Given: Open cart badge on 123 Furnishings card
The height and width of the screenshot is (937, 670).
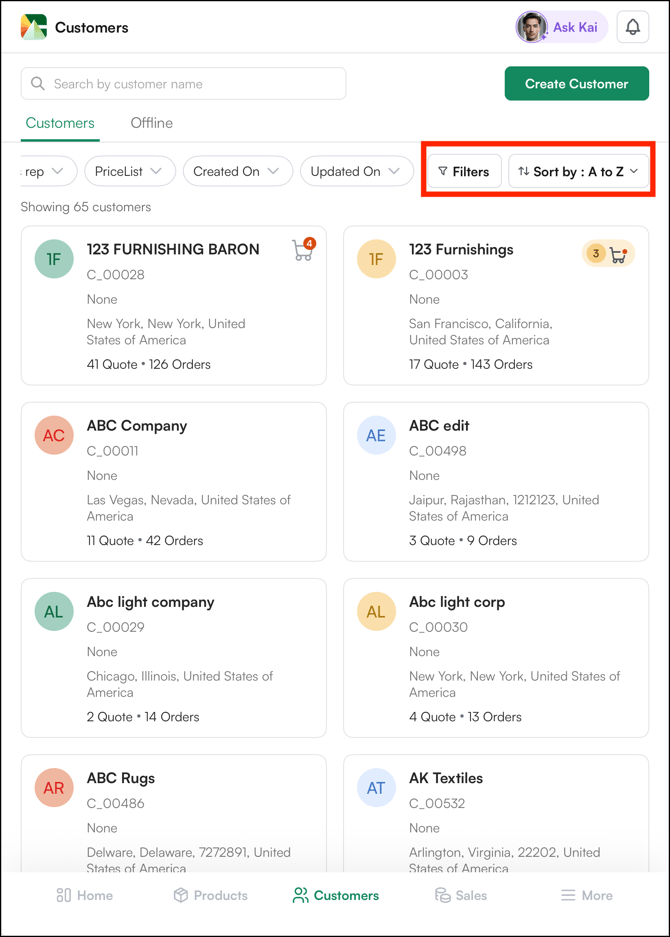Looking at the screenshot, I should (609, 254).
